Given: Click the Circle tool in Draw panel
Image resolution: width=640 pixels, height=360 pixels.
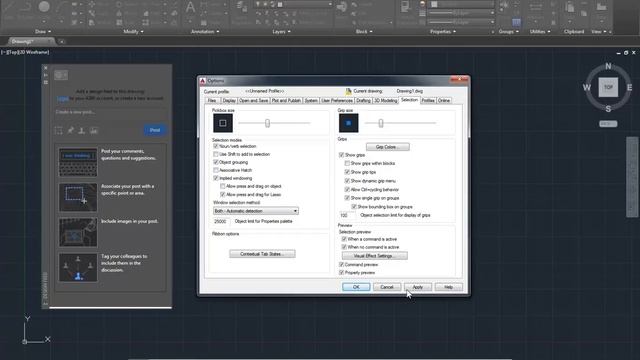Looking at the screenshot, I should (44, 7).
